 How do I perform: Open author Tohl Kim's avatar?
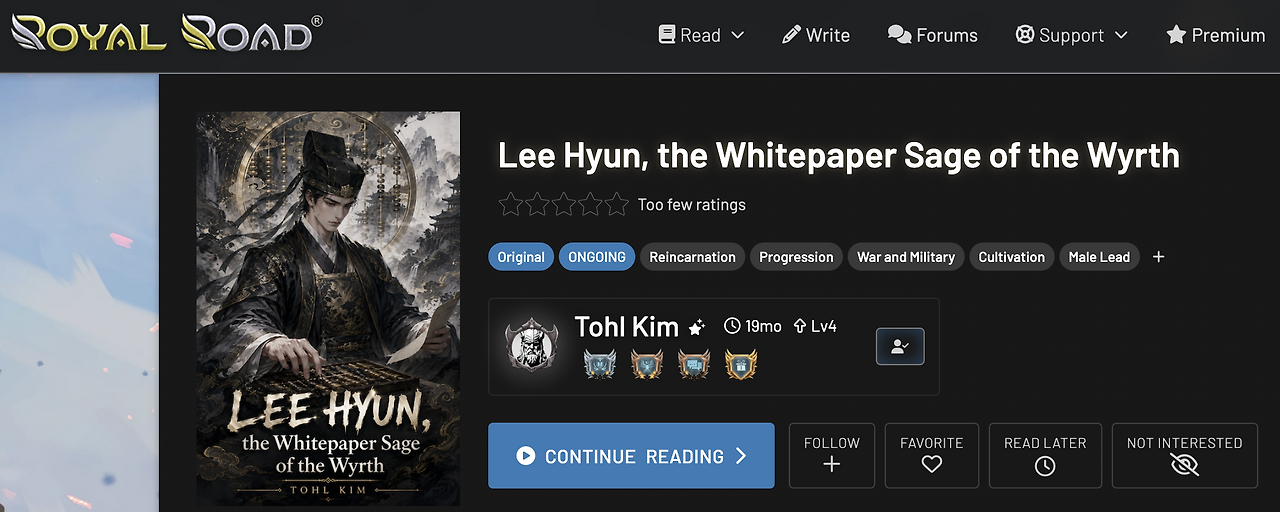[531, 346]
